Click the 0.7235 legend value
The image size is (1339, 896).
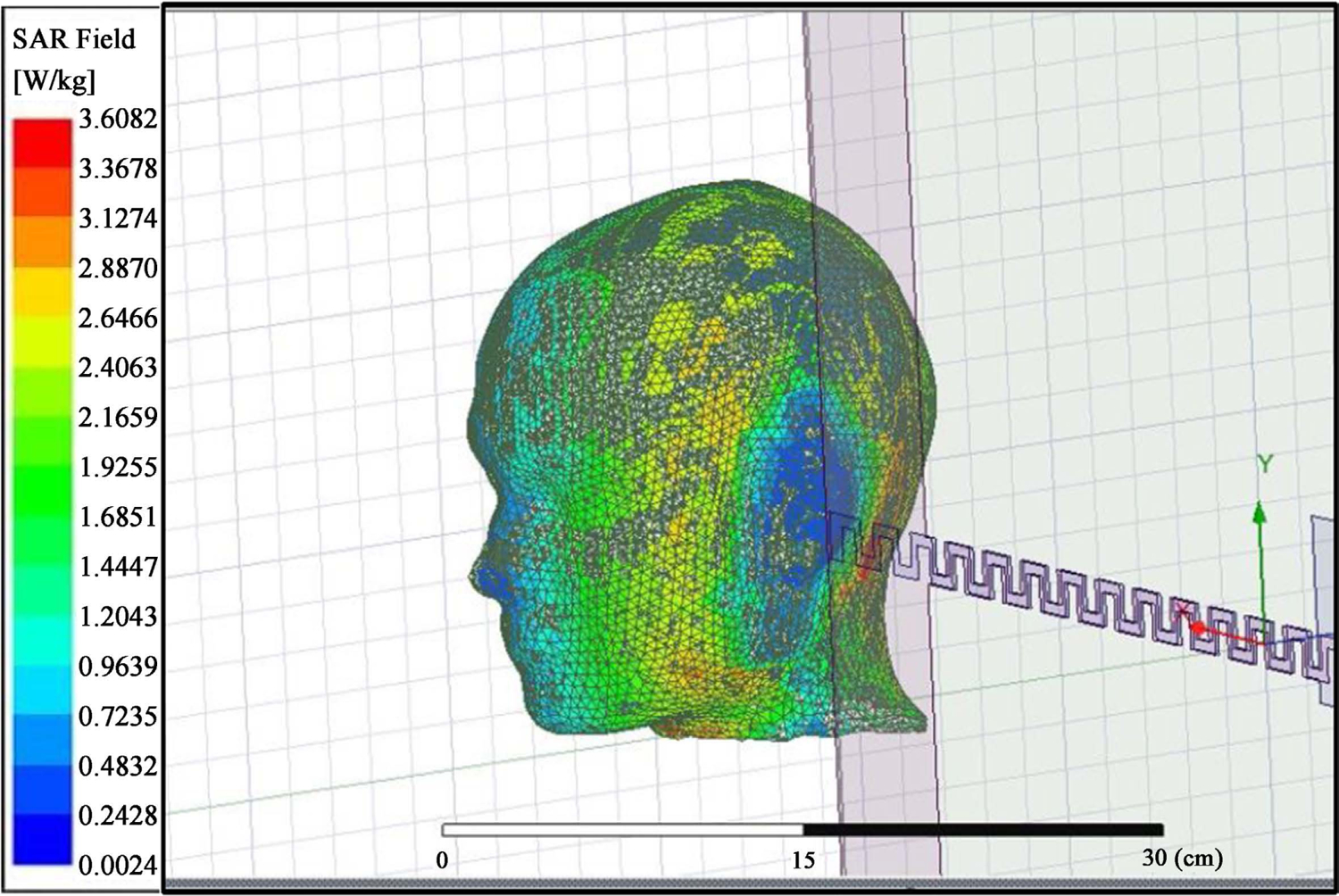click(118, 717)
